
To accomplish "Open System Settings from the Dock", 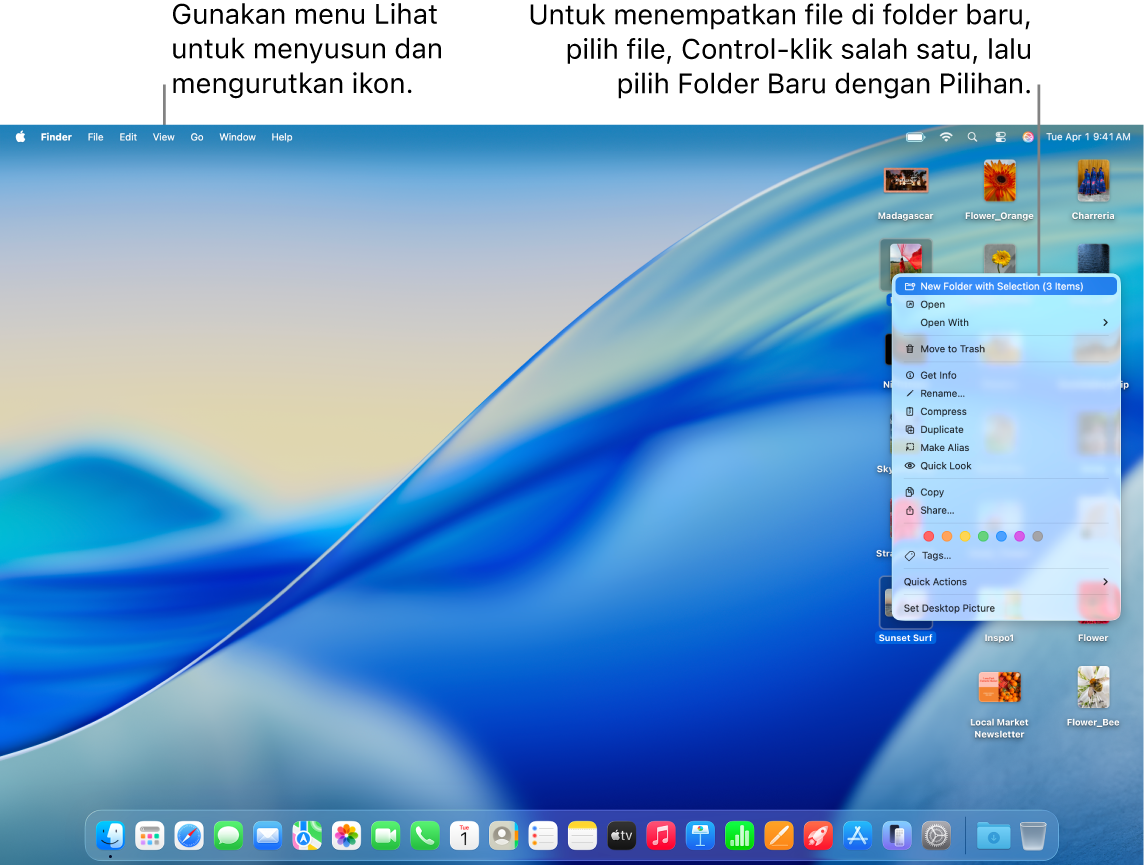I will pyautogui.click(x=937, y=835).
